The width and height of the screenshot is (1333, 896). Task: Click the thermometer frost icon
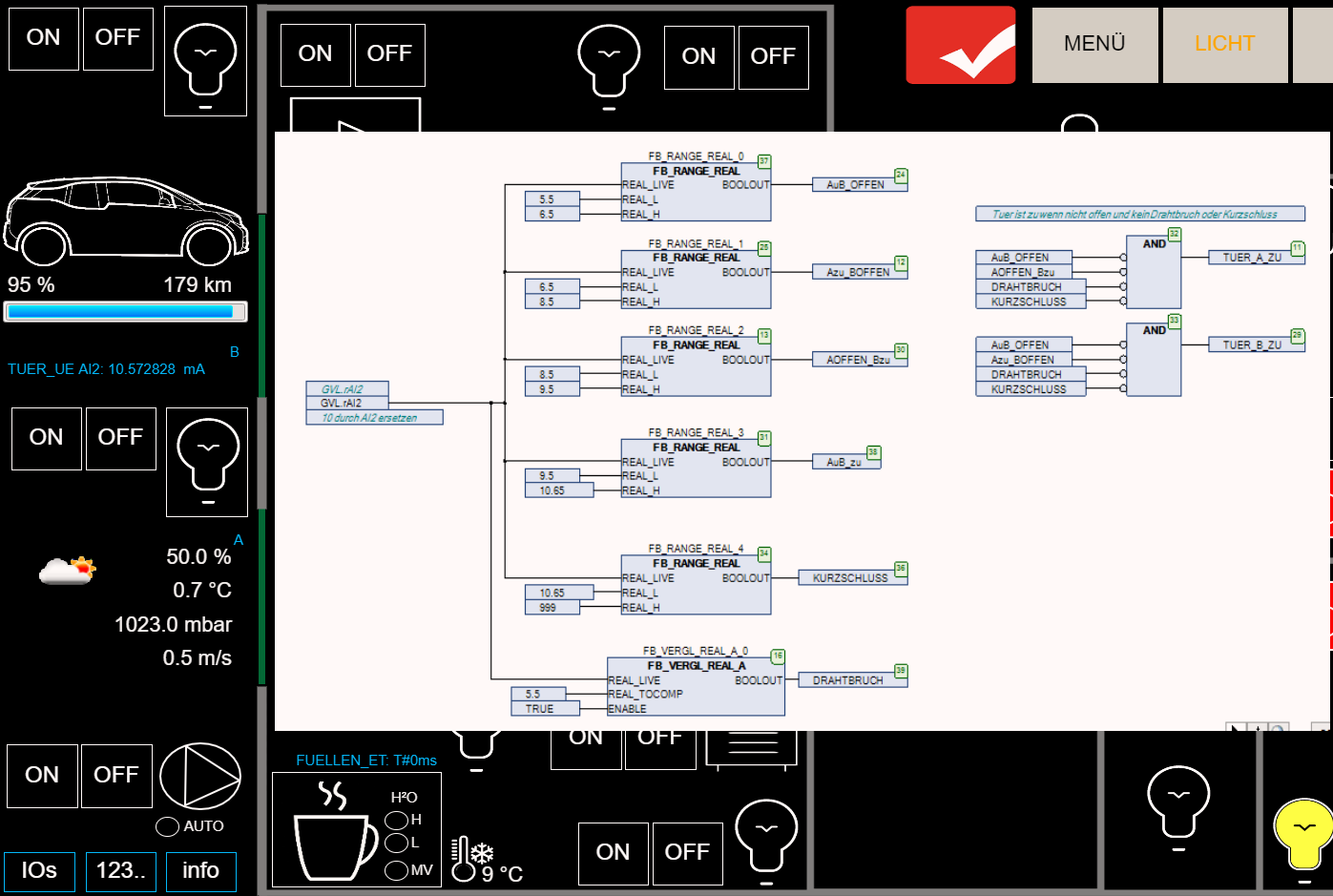tap(472, 858)
